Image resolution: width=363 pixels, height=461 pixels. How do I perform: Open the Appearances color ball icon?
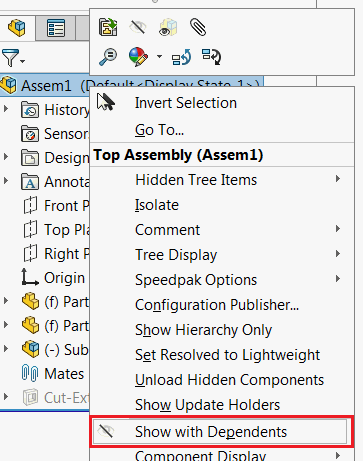click(138, 57)
